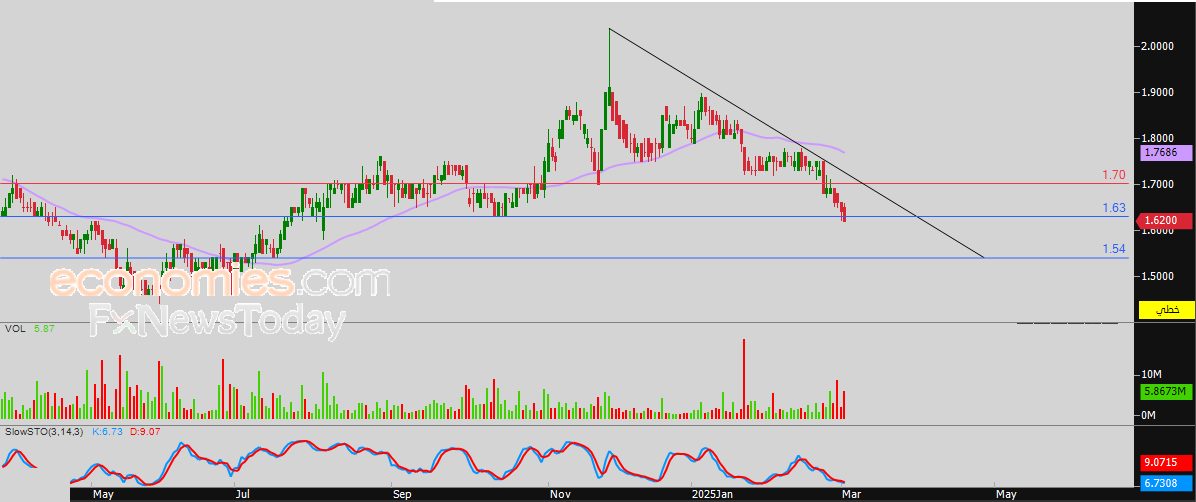Click the K:6.73 stochastic value
1196x502 pixels.
108,431
